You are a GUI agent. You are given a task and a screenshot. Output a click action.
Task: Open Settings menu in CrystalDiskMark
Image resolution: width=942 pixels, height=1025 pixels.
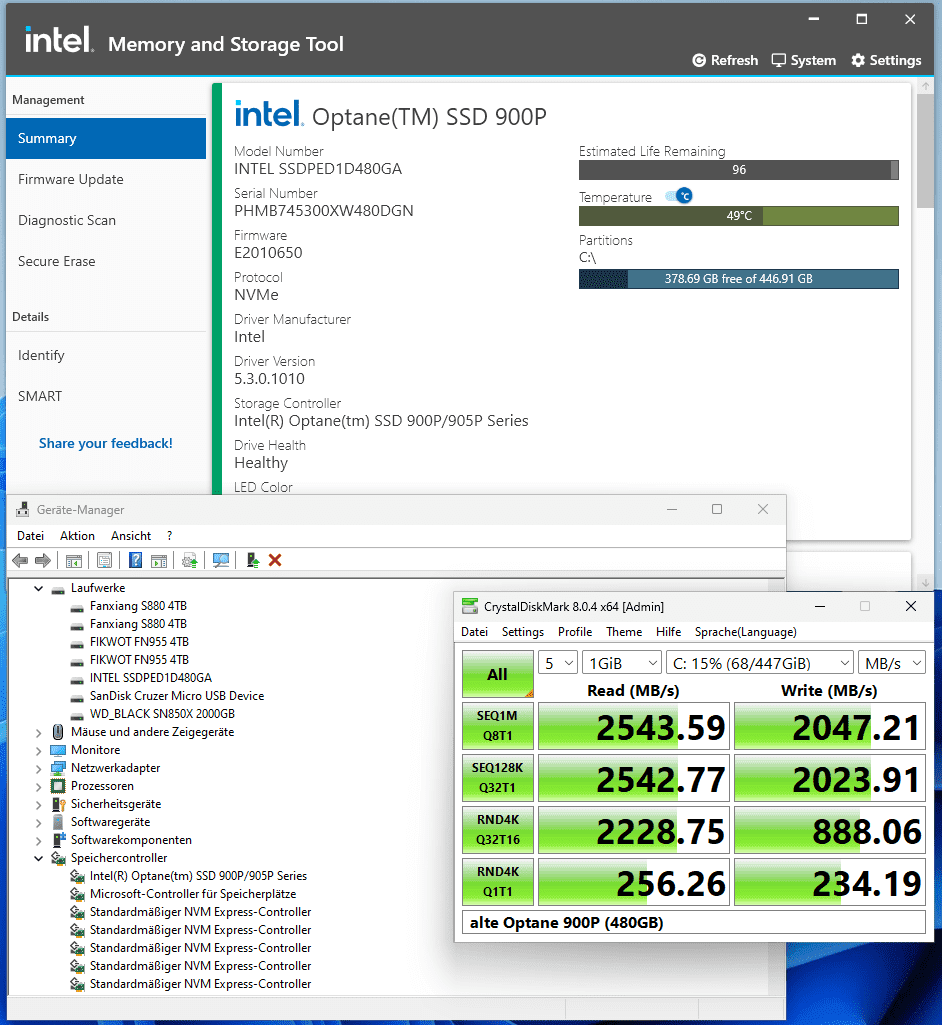coord(522,631)
